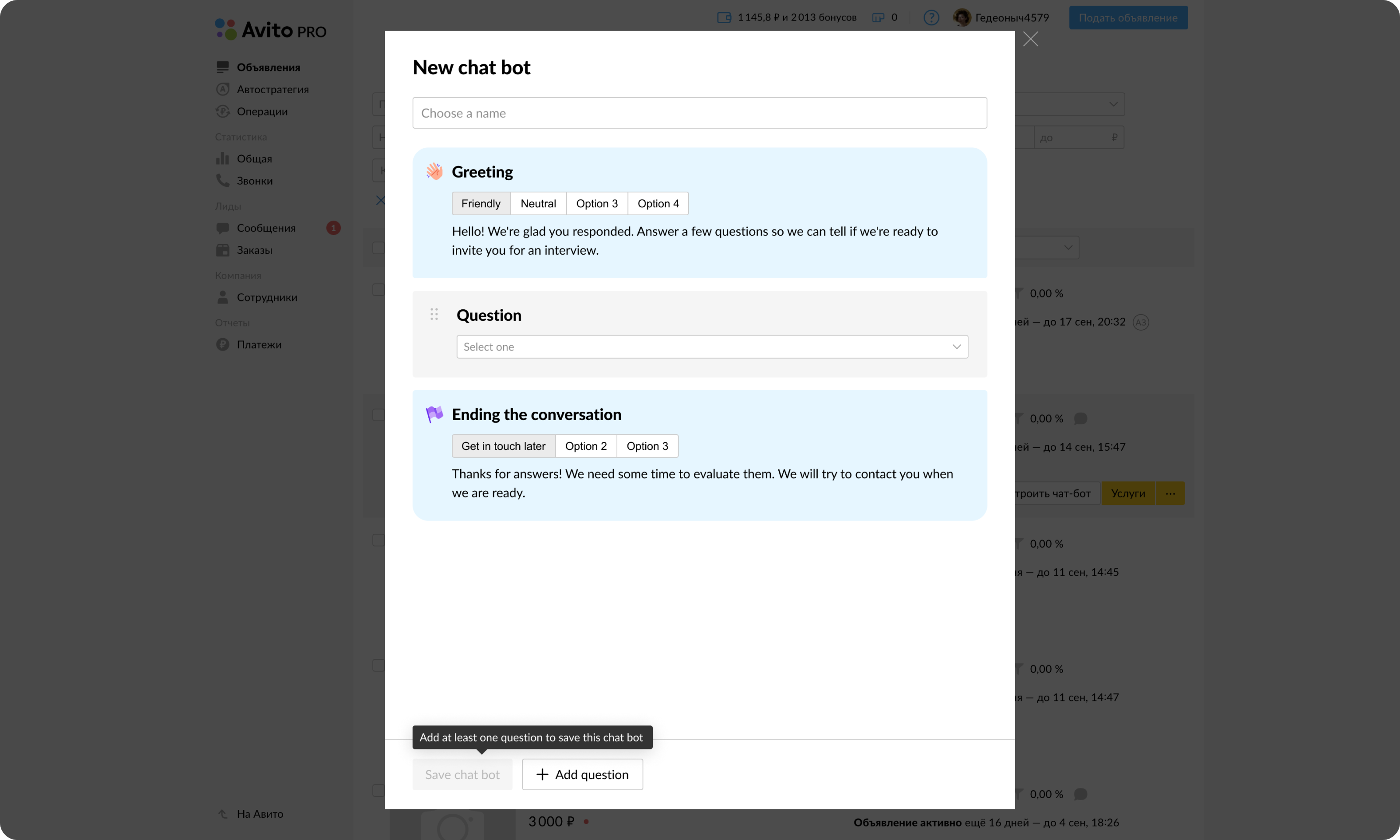Select the Get in touch later tab
1400x840 pixels.
point(503,446)
